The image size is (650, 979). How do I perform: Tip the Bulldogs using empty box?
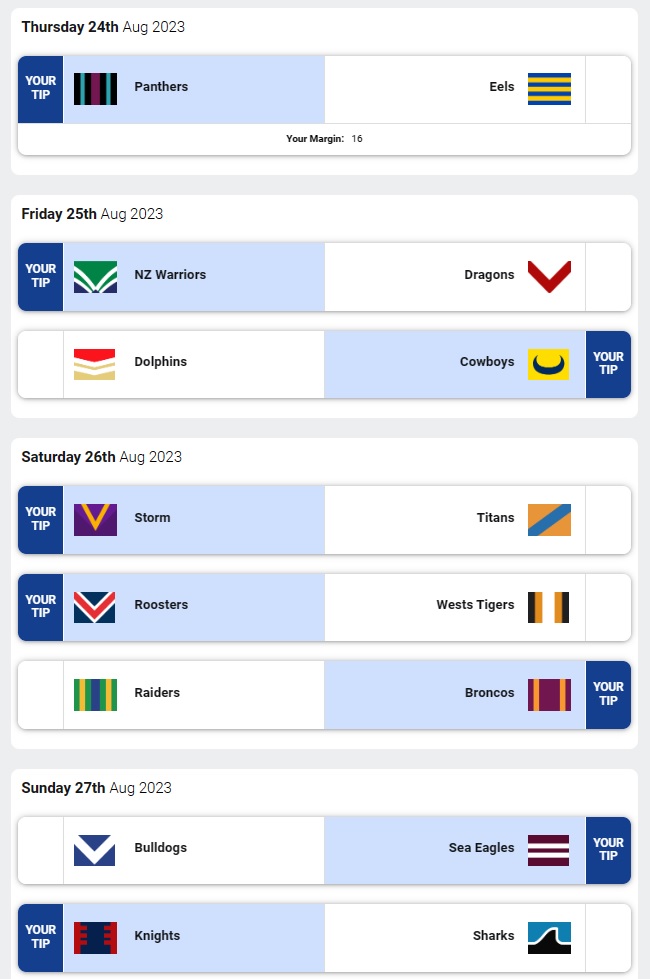41,849
